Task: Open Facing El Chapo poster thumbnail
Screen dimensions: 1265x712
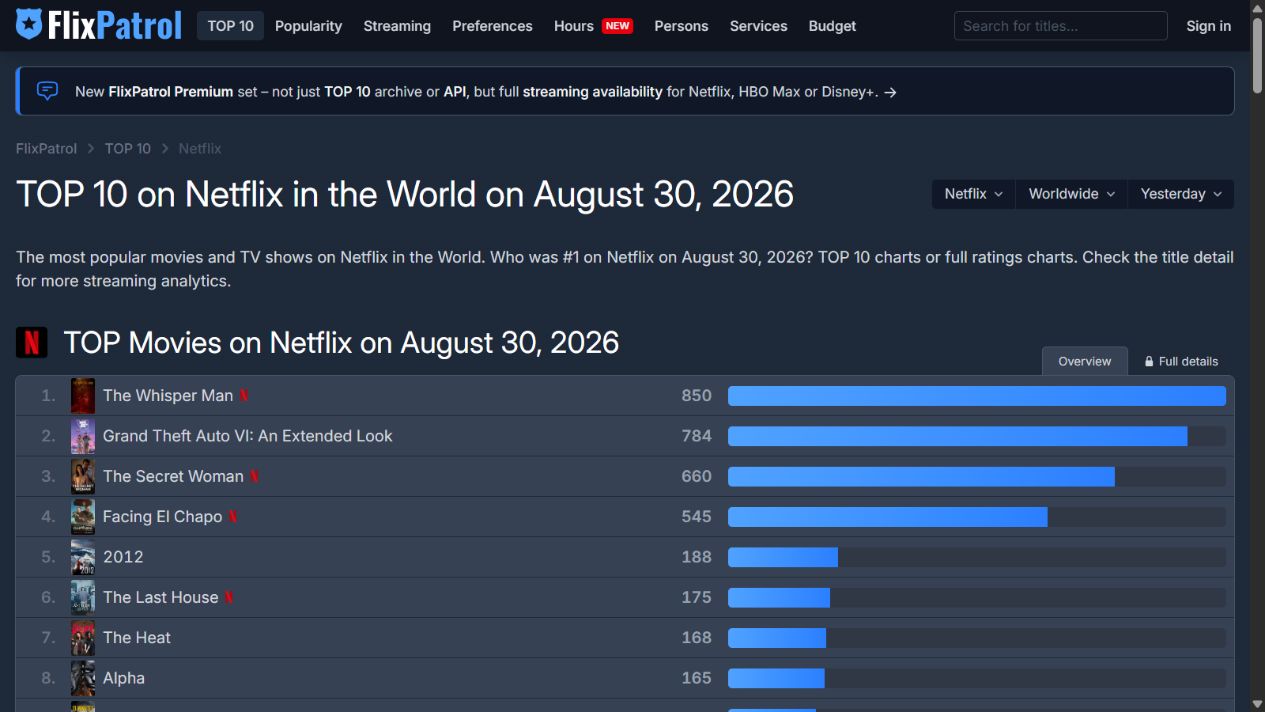Action: tap(83, 517)
